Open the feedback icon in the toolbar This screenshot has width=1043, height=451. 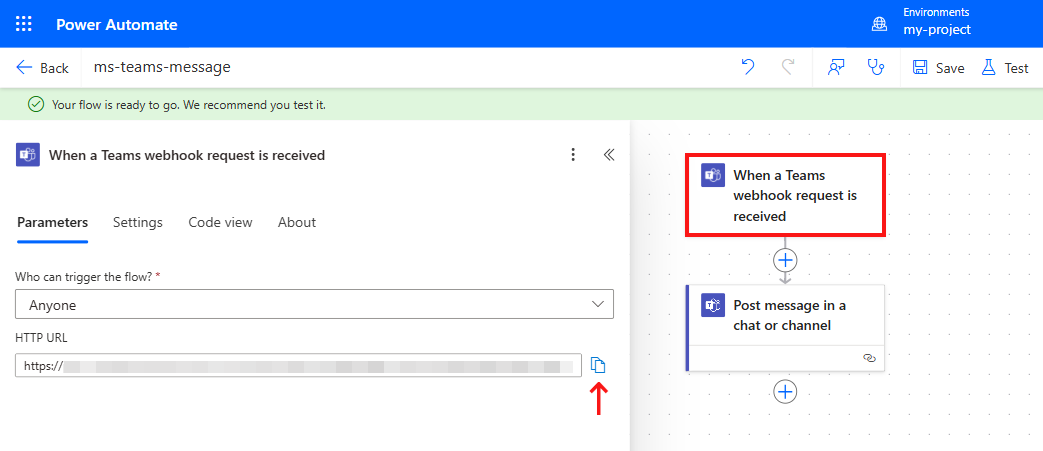pos(836,67)
